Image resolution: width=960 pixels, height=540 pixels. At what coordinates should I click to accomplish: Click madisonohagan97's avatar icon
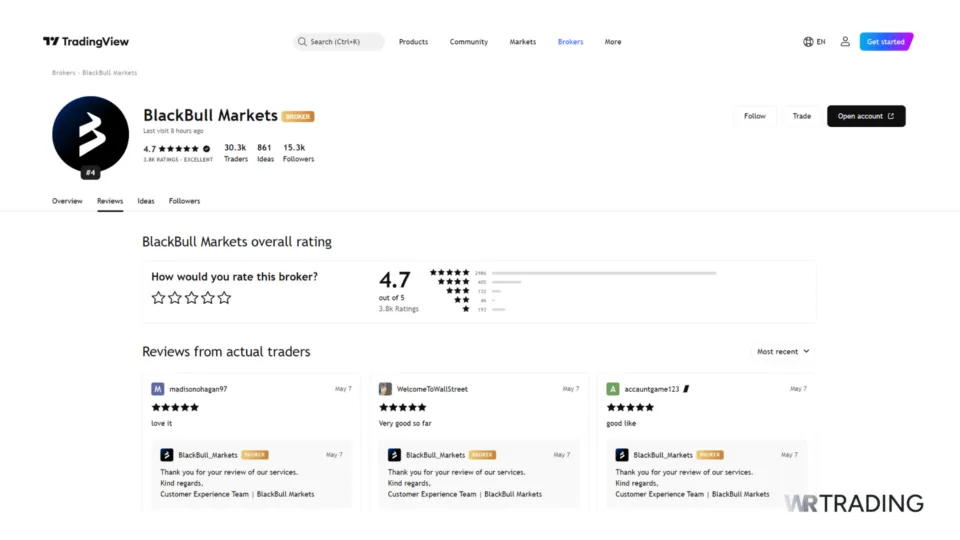coord(158,389)
